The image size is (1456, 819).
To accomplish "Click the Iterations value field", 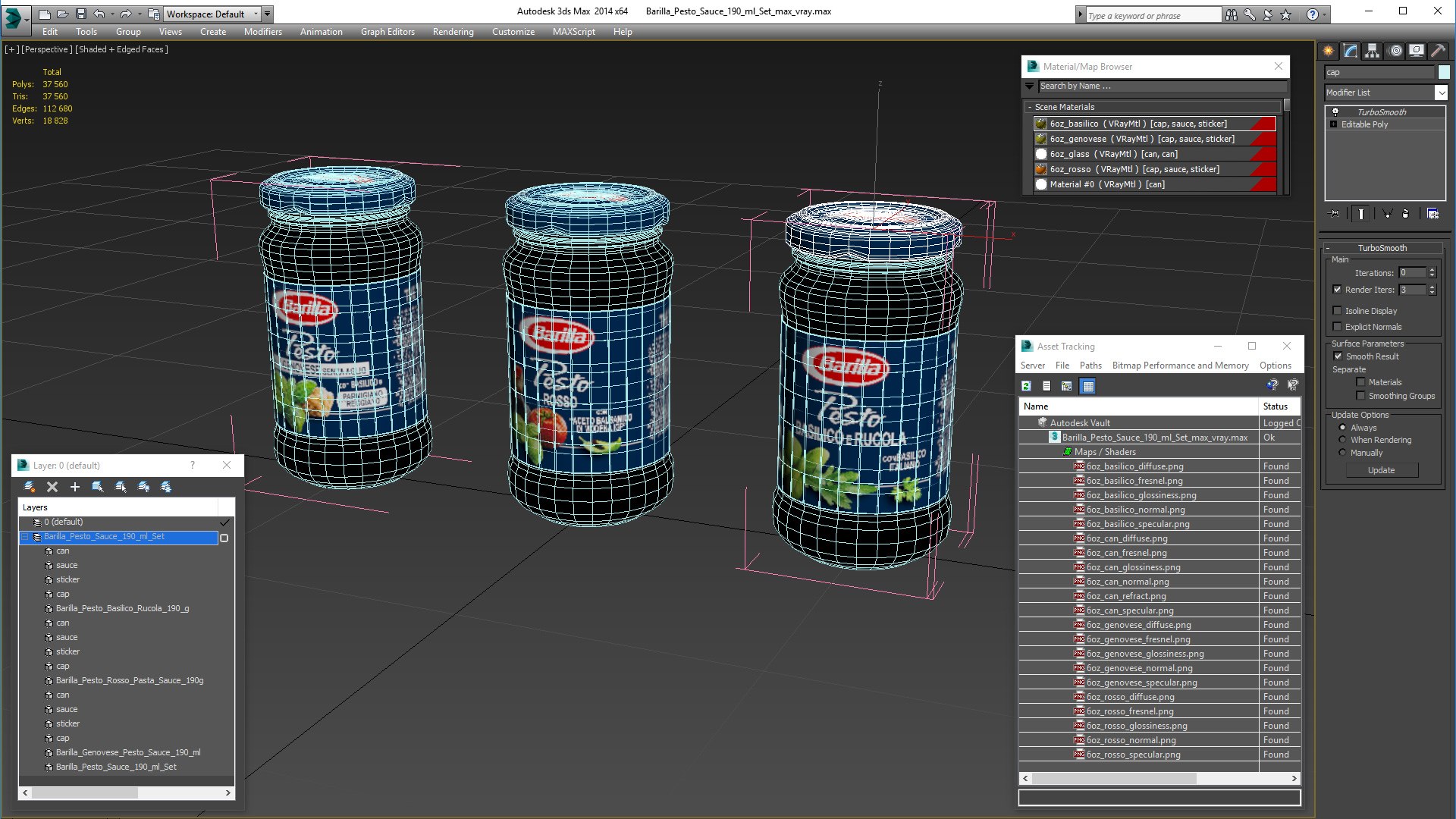I will click(1412, 273).
